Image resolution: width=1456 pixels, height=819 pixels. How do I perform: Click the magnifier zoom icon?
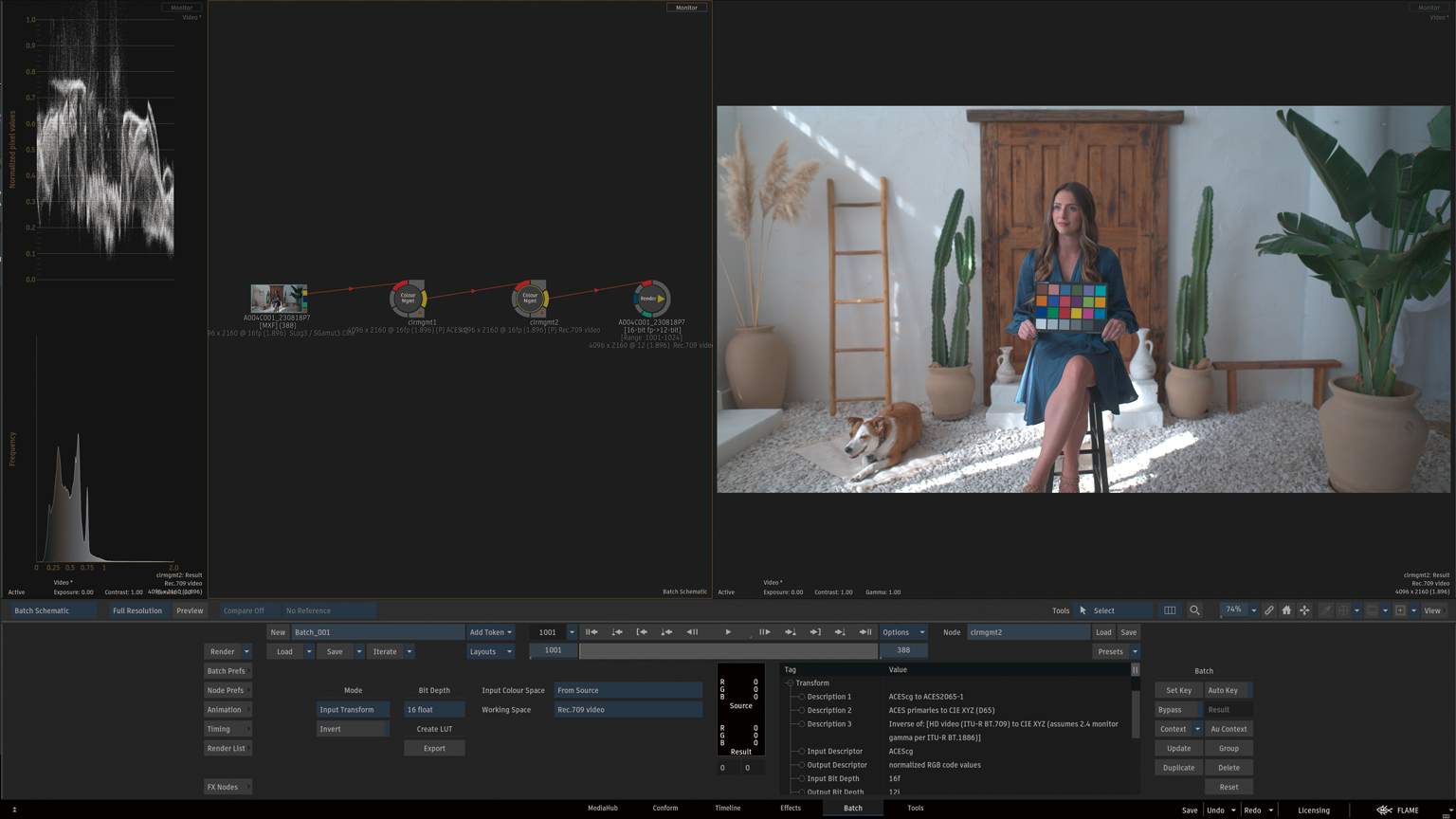pos(1194,610)
